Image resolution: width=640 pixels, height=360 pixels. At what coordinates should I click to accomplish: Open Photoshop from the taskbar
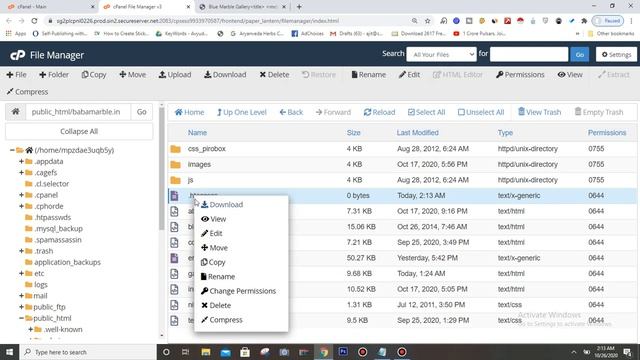(343, 352)
